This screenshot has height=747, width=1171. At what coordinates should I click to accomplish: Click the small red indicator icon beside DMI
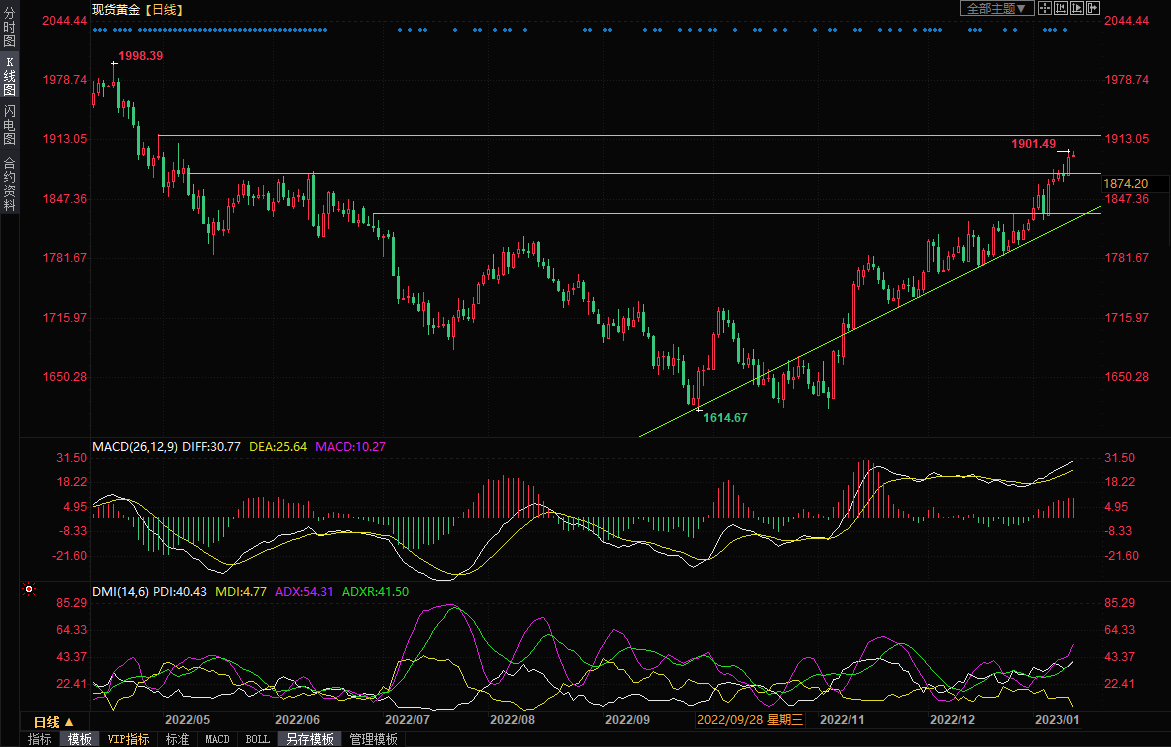(x=29, y=590)
